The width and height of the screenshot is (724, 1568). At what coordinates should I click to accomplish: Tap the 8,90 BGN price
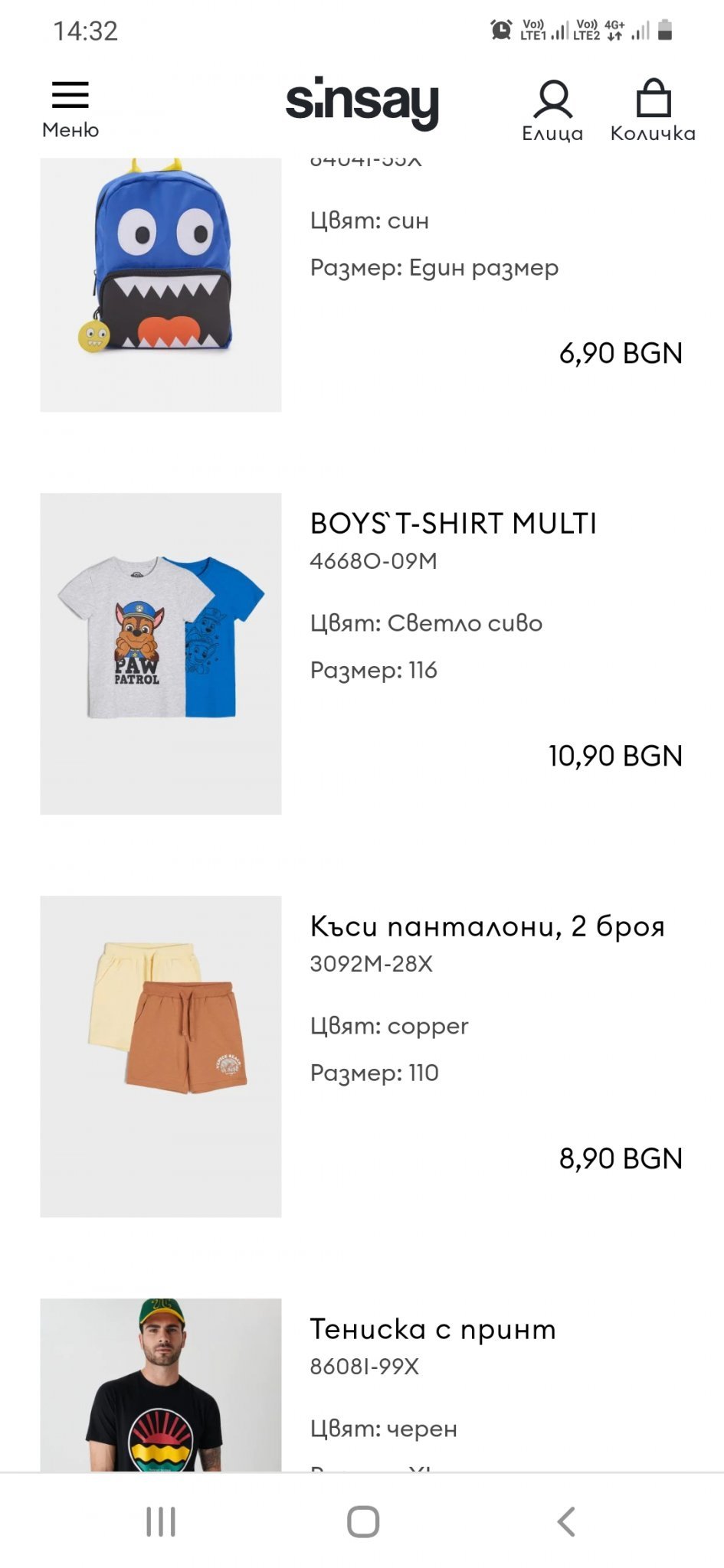coord(621,1158)
